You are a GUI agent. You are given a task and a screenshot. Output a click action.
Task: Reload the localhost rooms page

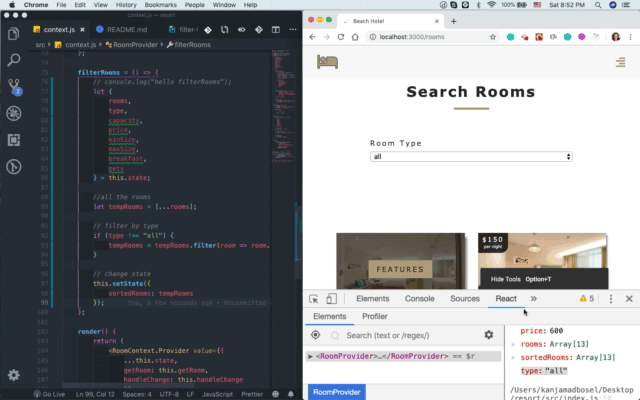pos(340,37)
